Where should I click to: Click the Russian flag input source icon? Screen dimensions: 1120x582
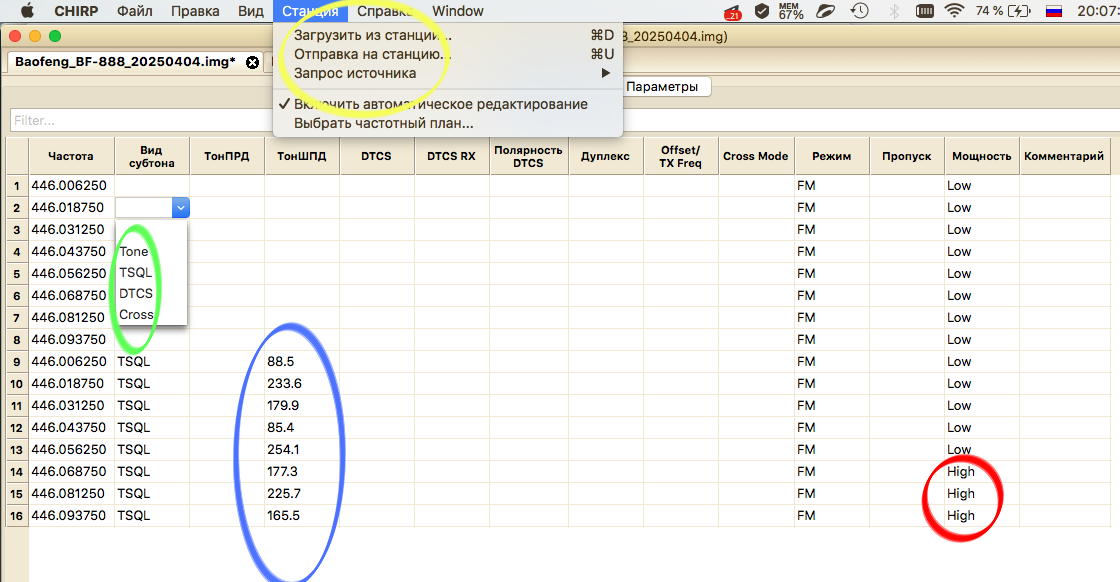1054,11
